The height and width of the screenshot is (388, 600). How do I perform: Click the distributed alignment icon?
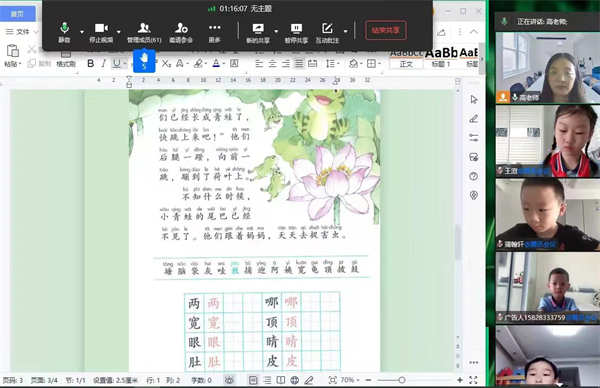coord(313,64)
